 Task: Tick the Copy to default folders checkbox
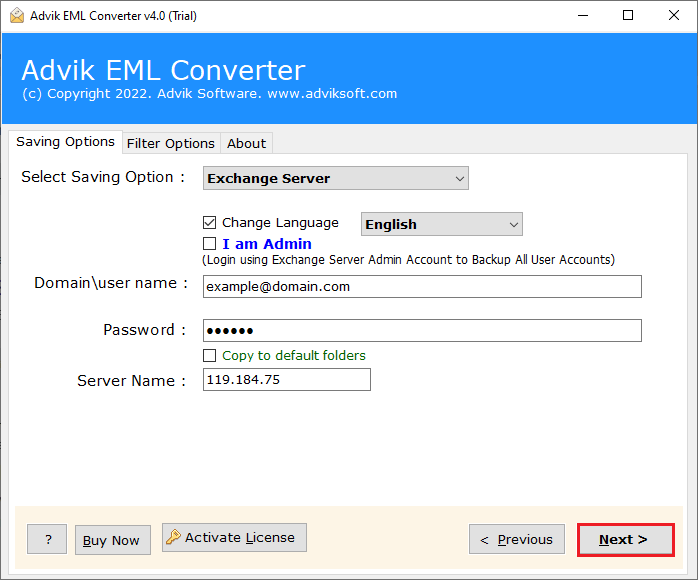pos(209,355)
